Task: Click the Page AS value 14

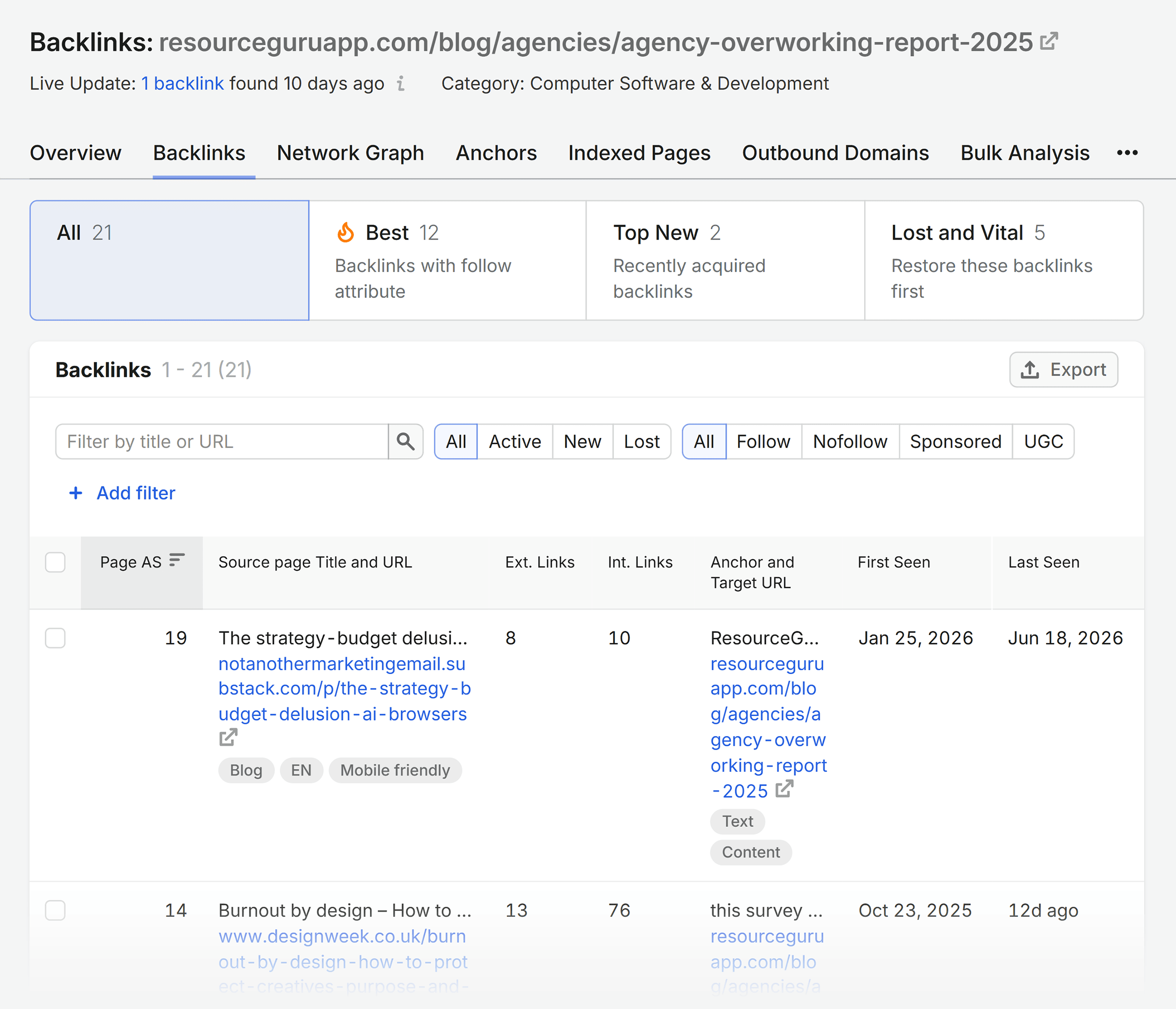Action: tap(176, 911)
